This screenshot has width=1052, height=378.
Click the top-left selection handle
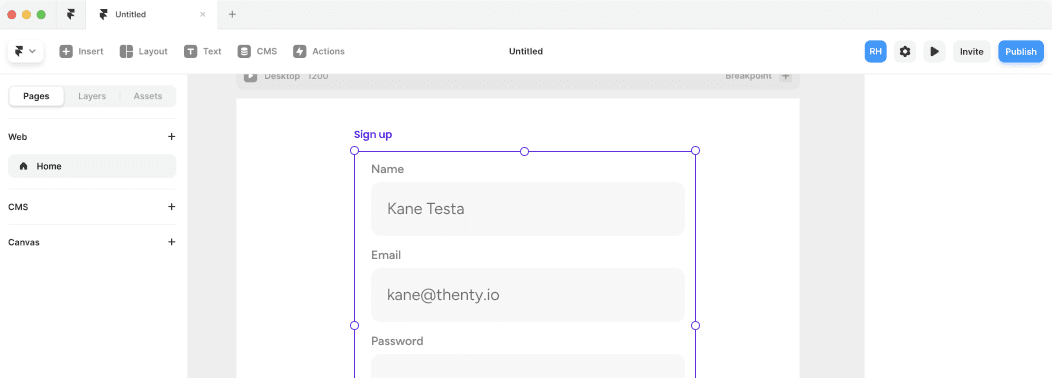tap(355, 150)
